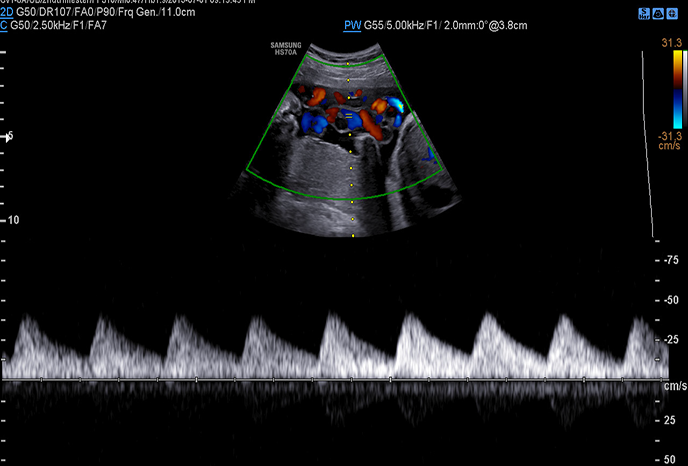The image size is (688, 466).
Task: Click the middle status icon at top right
Action: click(x=660, y=16)
